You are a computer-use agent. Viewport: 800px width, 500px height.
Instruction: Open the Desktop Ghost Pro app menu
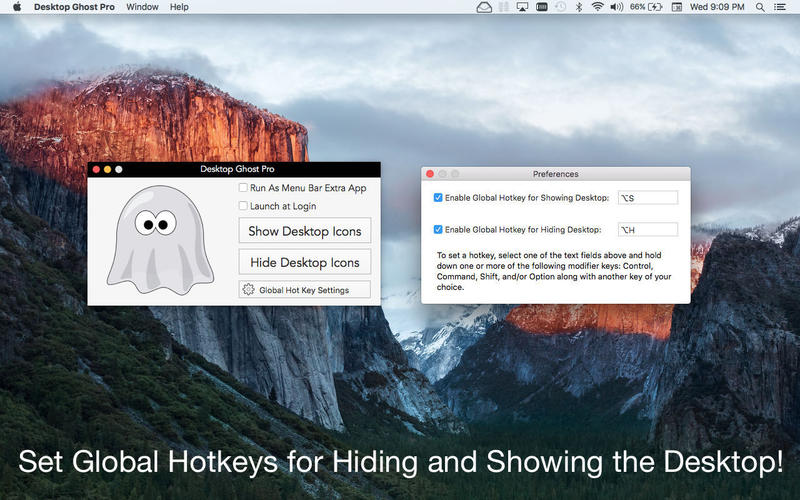coord(74,7)
